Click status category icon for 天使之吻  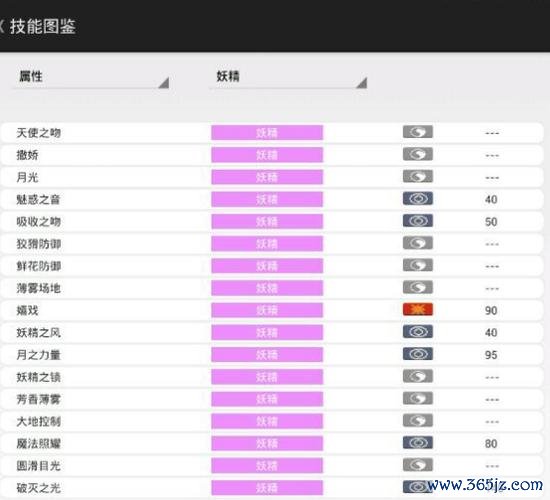(417, 132)
